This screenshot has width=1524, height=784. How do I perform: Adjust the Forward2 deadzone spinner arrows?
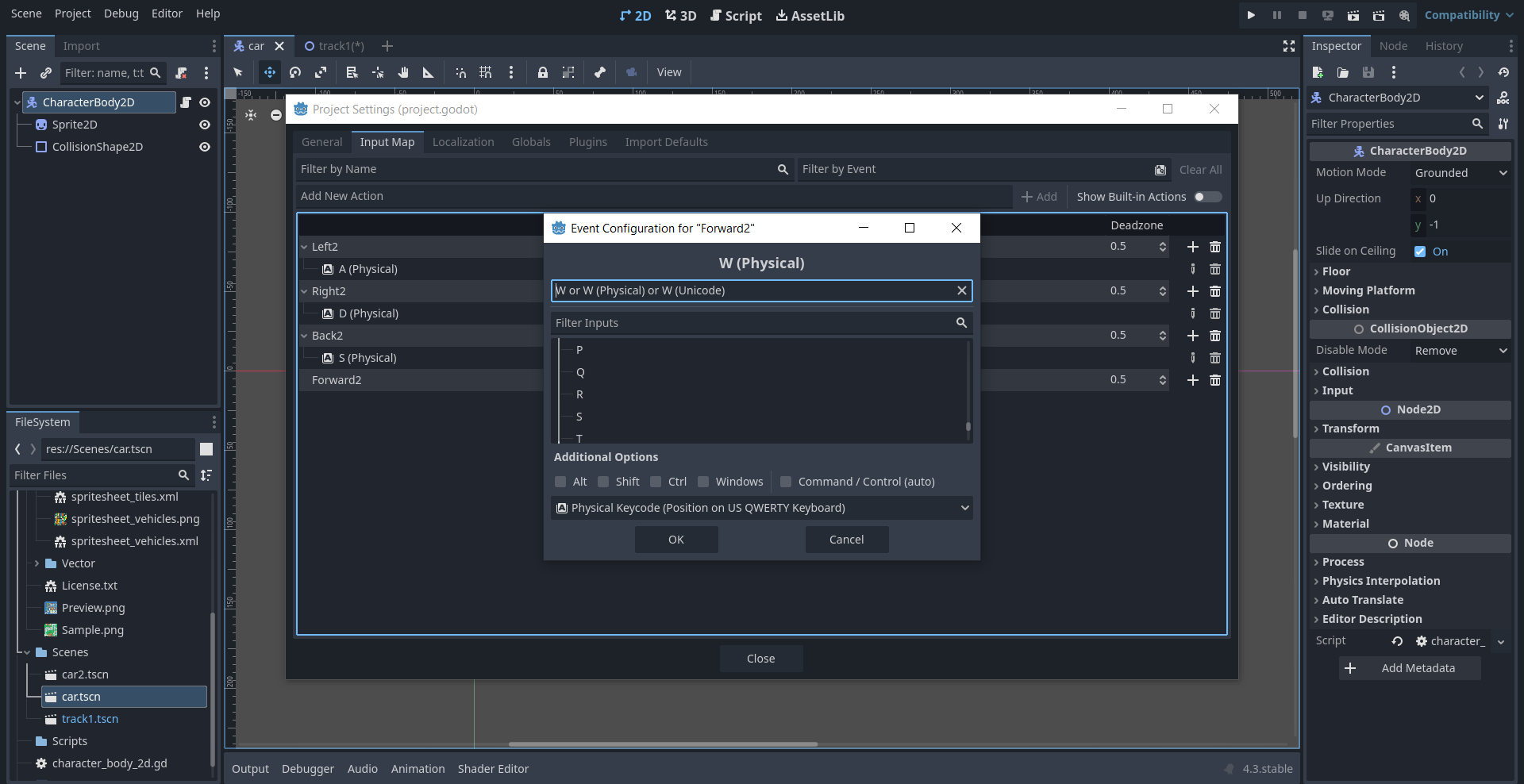(1163, 380)
